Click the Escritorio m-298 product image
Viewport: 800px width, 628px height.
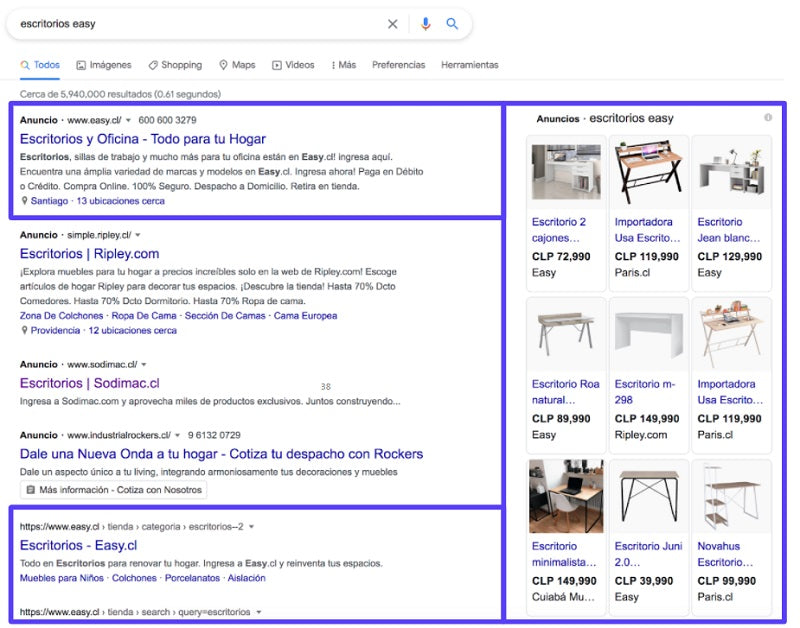pyautogui.click(x=649, y=335)
